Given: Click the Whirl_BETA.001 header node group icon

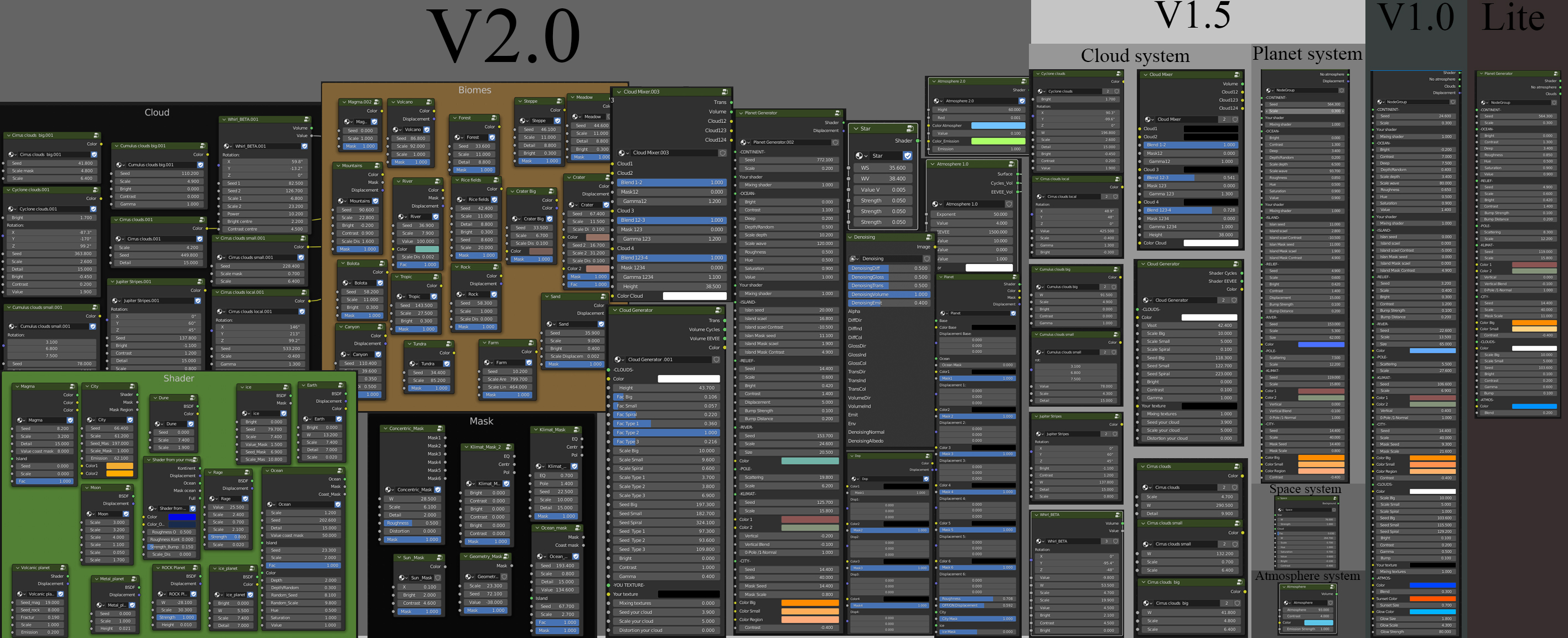Looking at the screenshot, I should click(306, 120).
